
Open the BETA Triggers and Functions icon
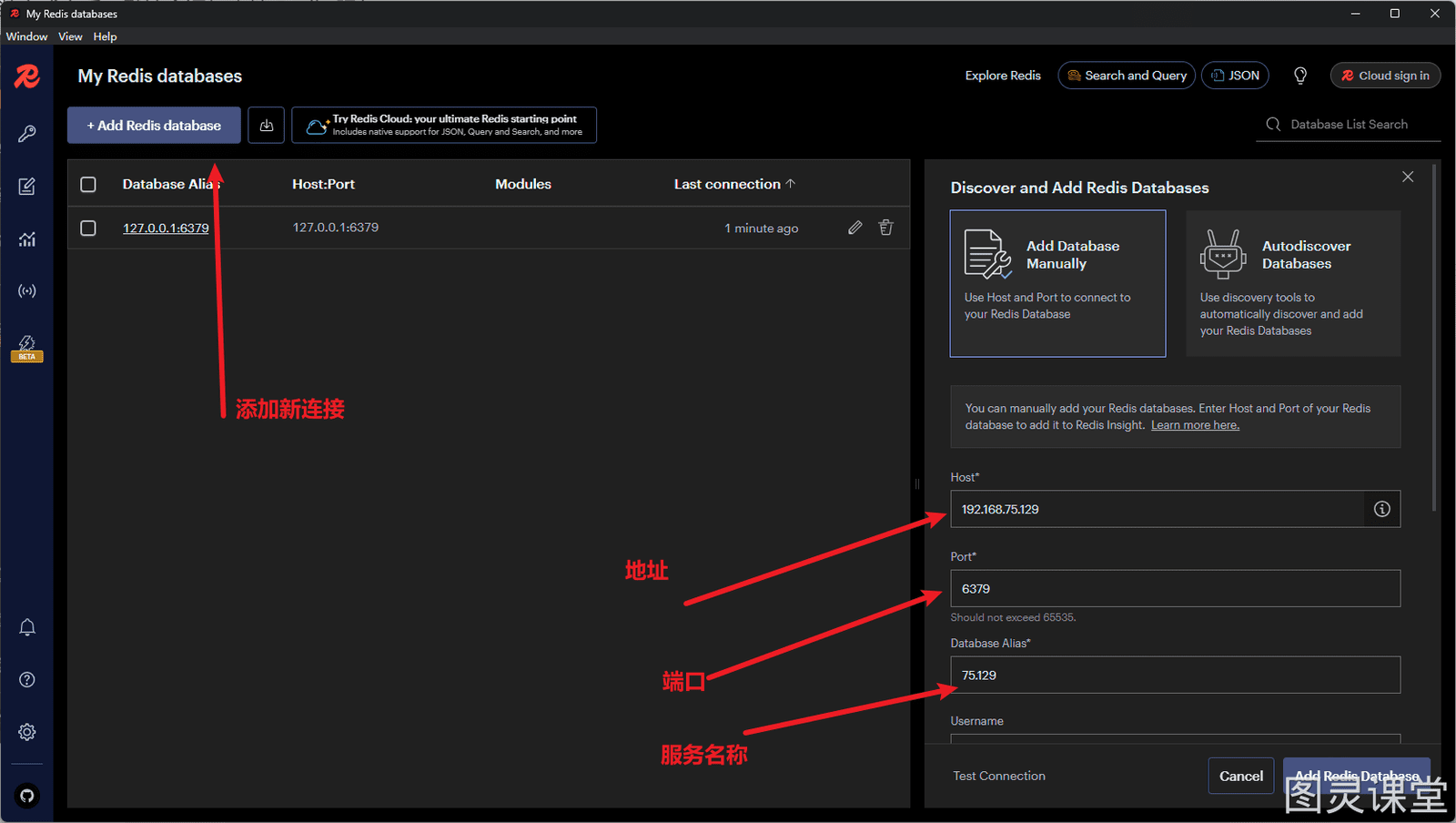pos(27,347)
